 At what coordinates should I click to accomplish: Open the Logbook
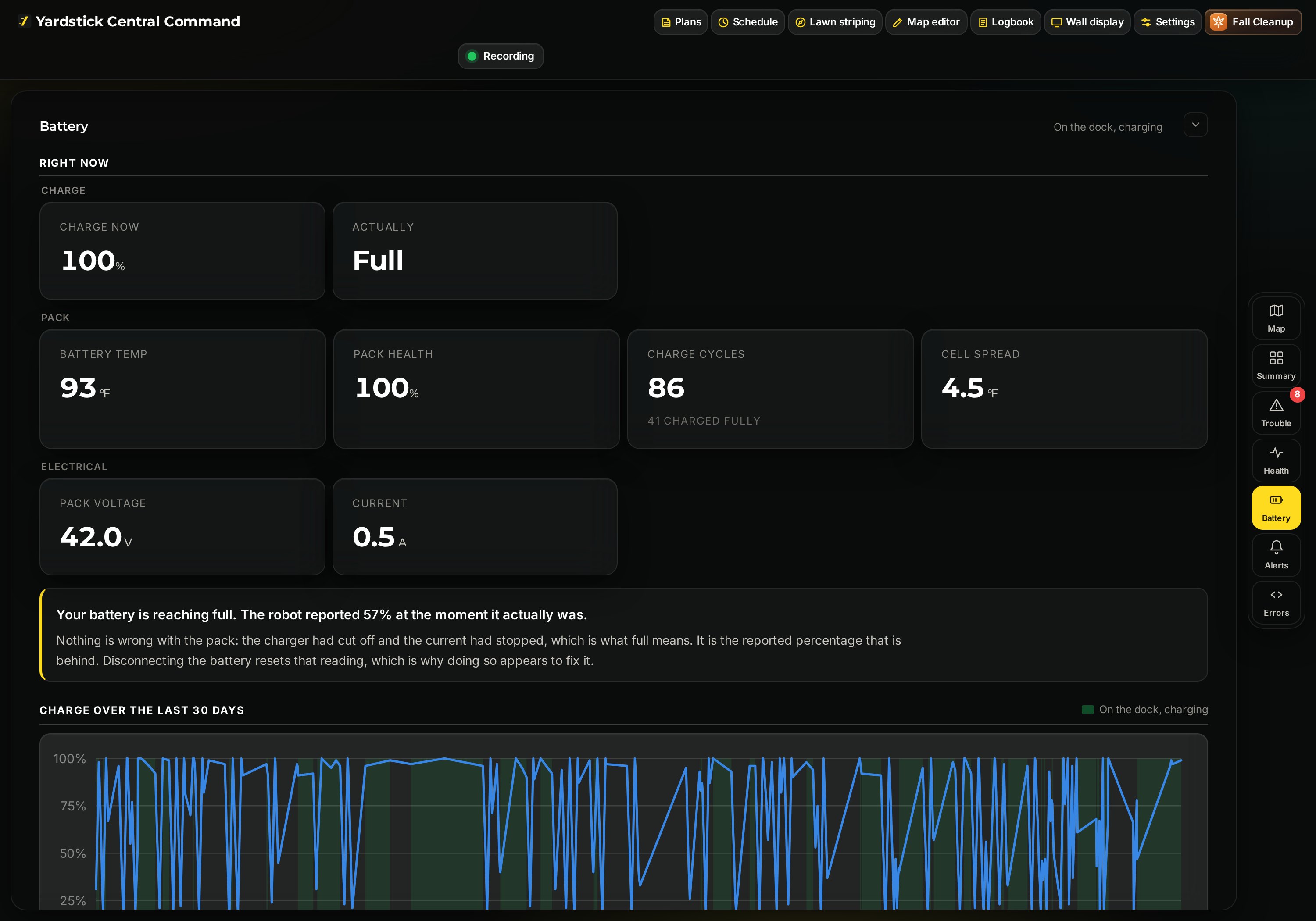(x=1005, y=22)
